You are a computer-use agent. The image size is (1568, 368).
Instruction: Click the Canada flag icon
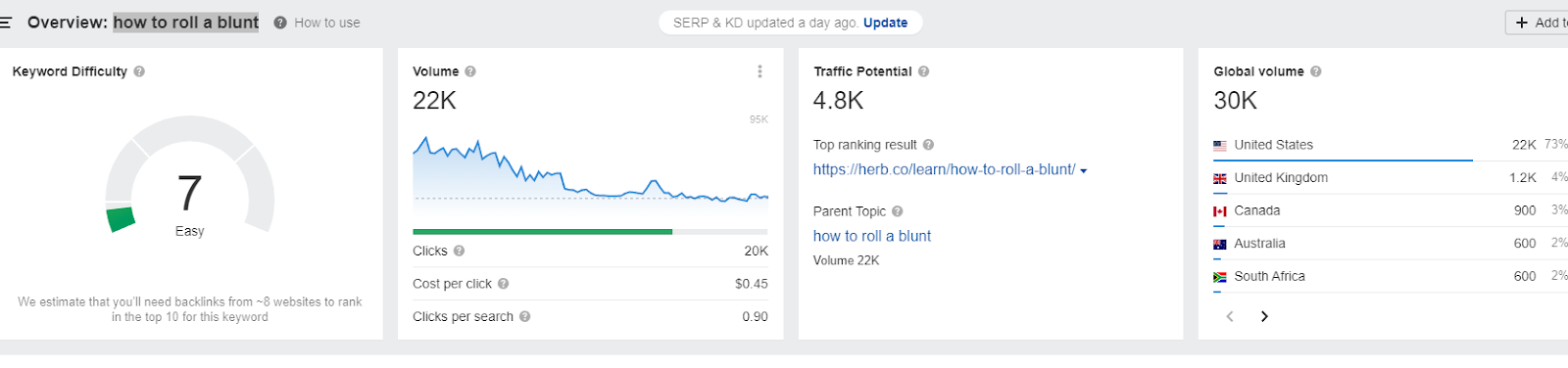(x=1220, y=210)
